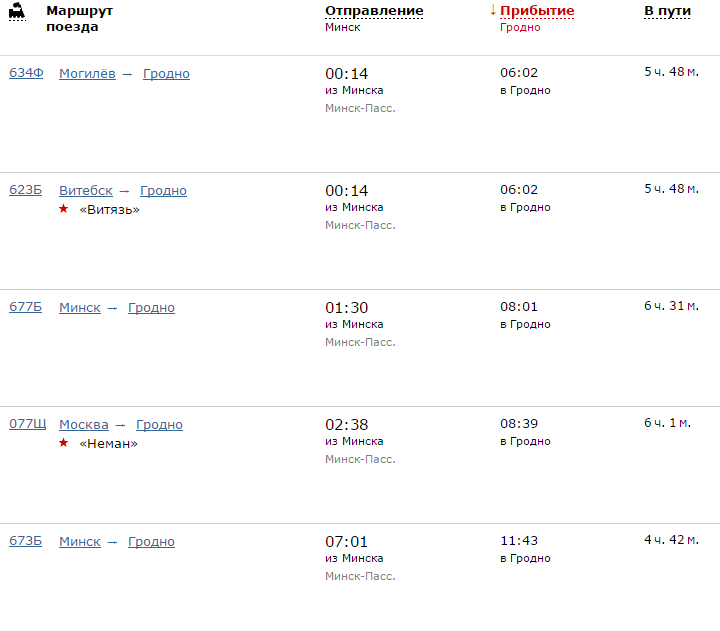
Task: Sort by Отправление column header
Action: coord(374,11)
